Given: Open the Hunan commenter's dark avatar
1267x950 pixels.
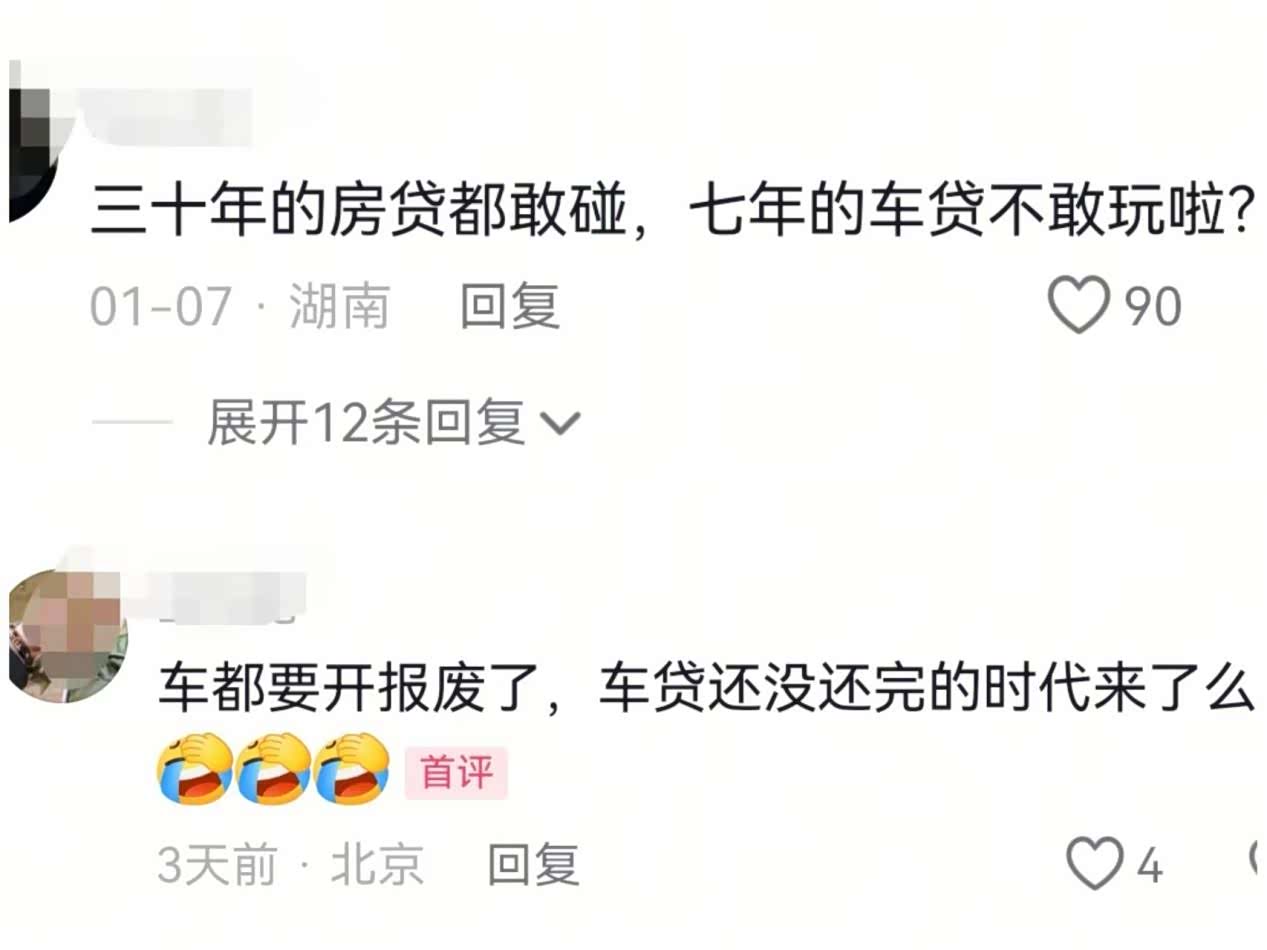Looking at the screenshot, I should tap(35, 140).
